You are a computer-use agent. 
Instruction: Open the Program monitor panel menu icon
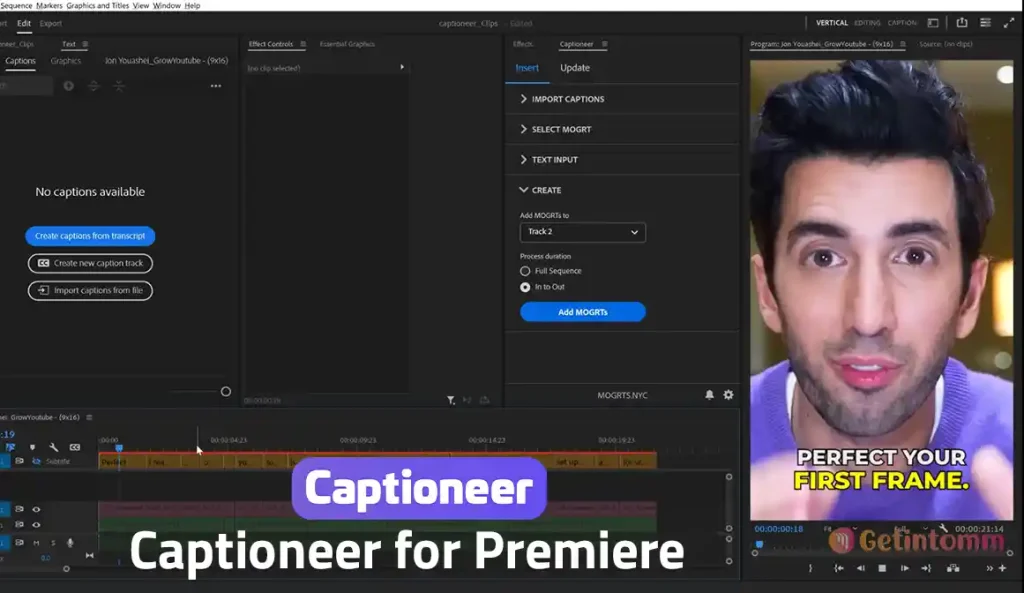point(903,44)
